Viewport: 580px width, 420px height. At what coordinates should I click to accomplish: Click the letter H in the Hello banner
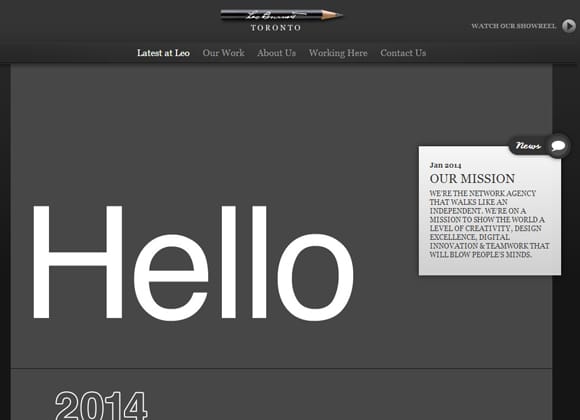[x=78, y=262]
